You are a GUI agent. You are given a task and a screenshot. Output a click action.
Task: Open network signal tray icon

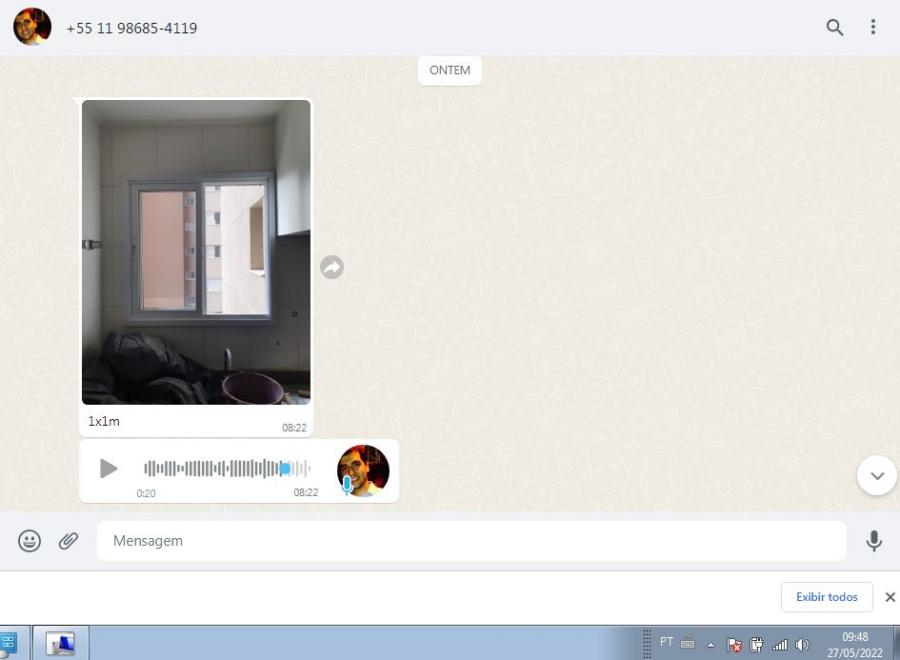(x=779, y=645)
